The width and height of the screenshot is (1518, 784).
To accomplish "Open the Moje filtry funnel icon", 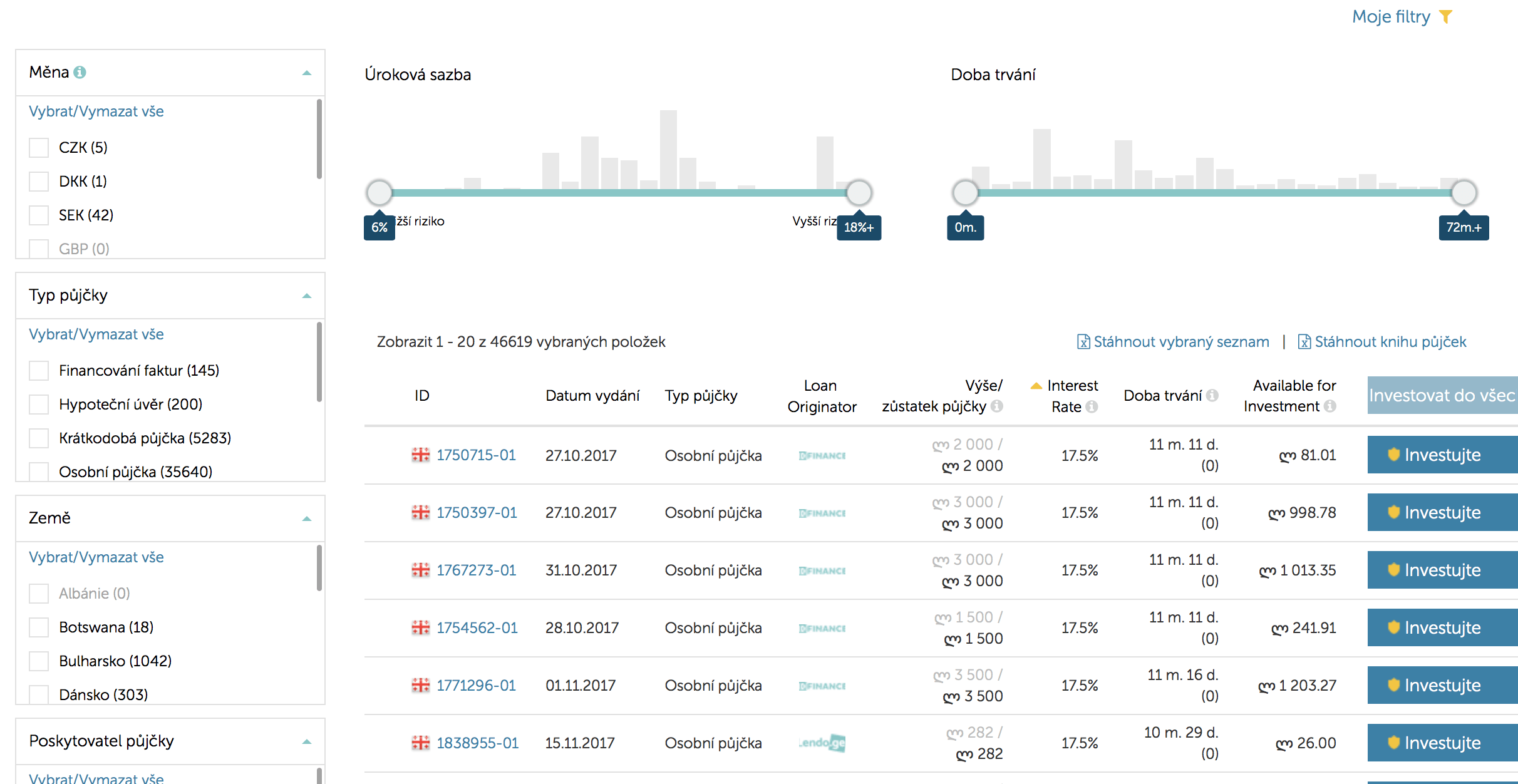I will [x=1446, y=17].
